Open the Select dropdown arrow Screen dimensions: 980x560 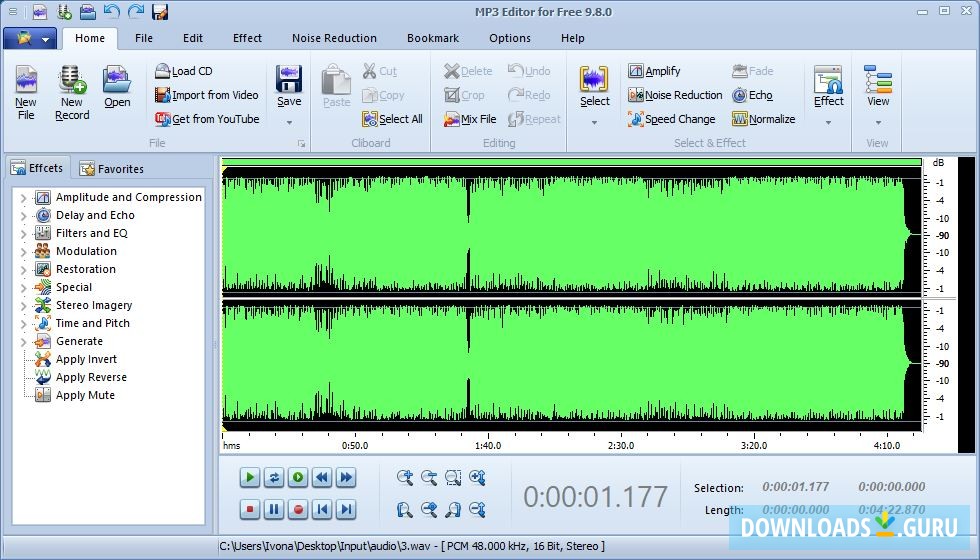click(x=594, y=122)
